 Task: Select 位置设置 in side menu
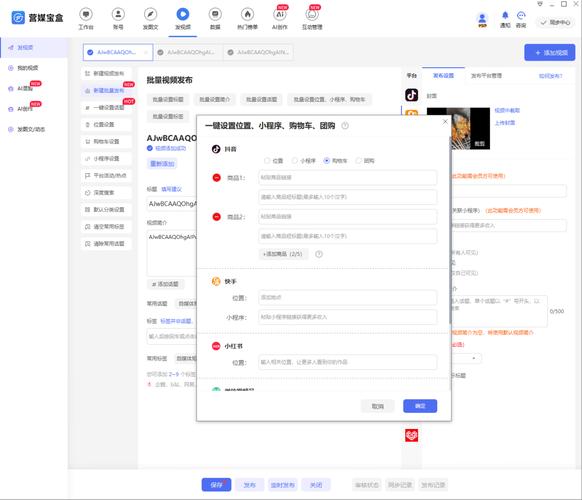coord(106,125)
